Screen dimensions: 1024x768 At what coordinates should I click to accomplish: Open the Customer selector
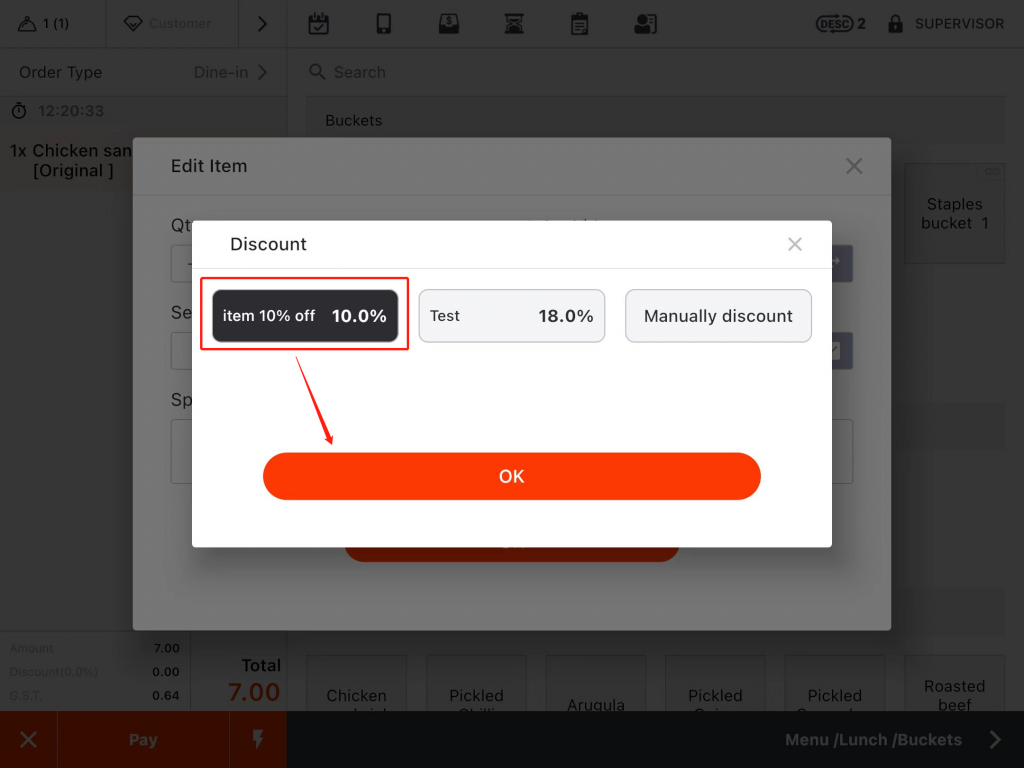[x=168, y=24]
